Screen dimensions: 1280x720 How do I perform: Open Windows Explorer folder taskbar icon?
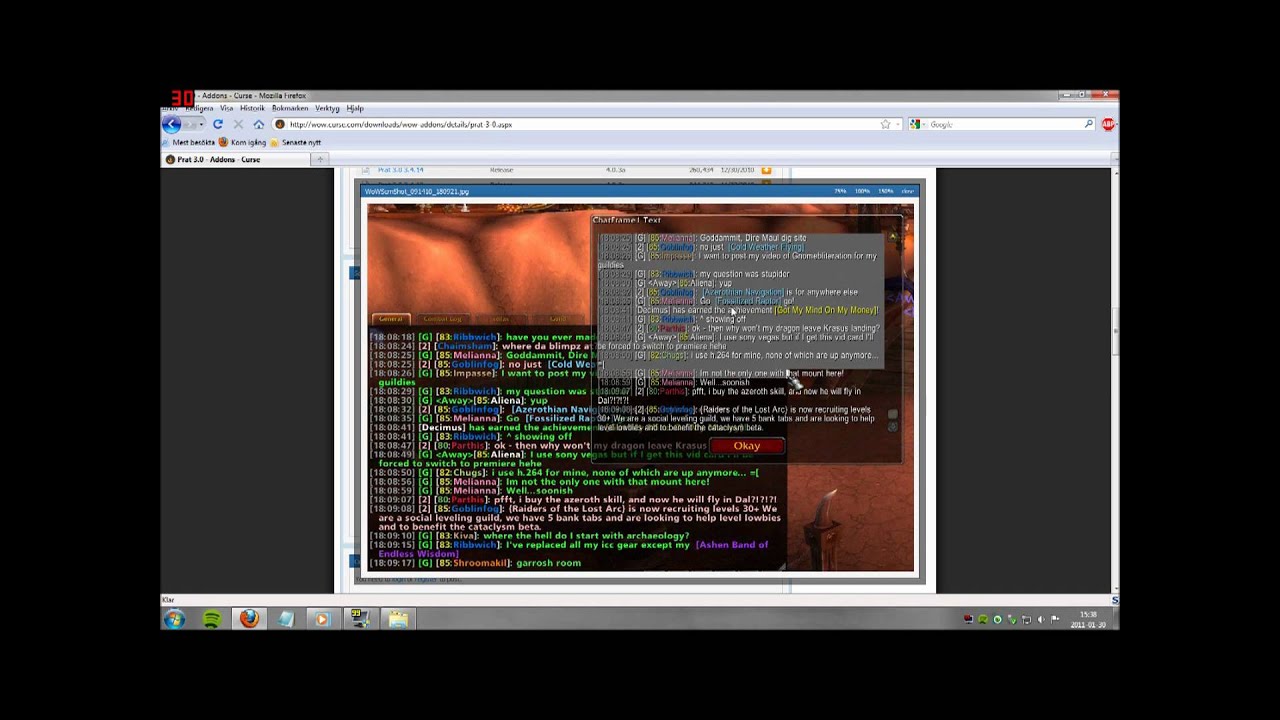[398, 619]
